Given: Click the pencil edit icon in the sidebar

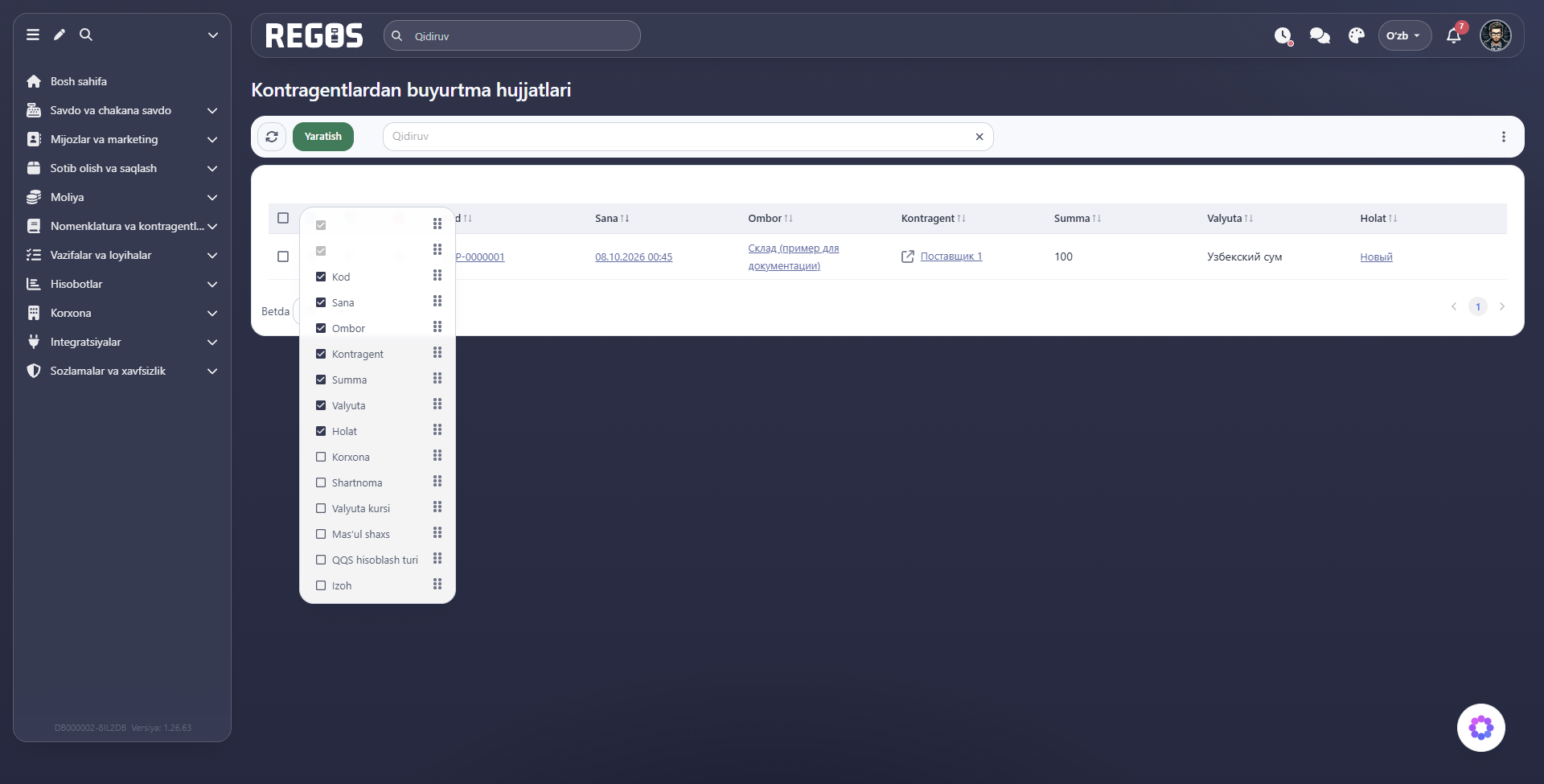Looking at the screenshot, I should coord(60,35).
